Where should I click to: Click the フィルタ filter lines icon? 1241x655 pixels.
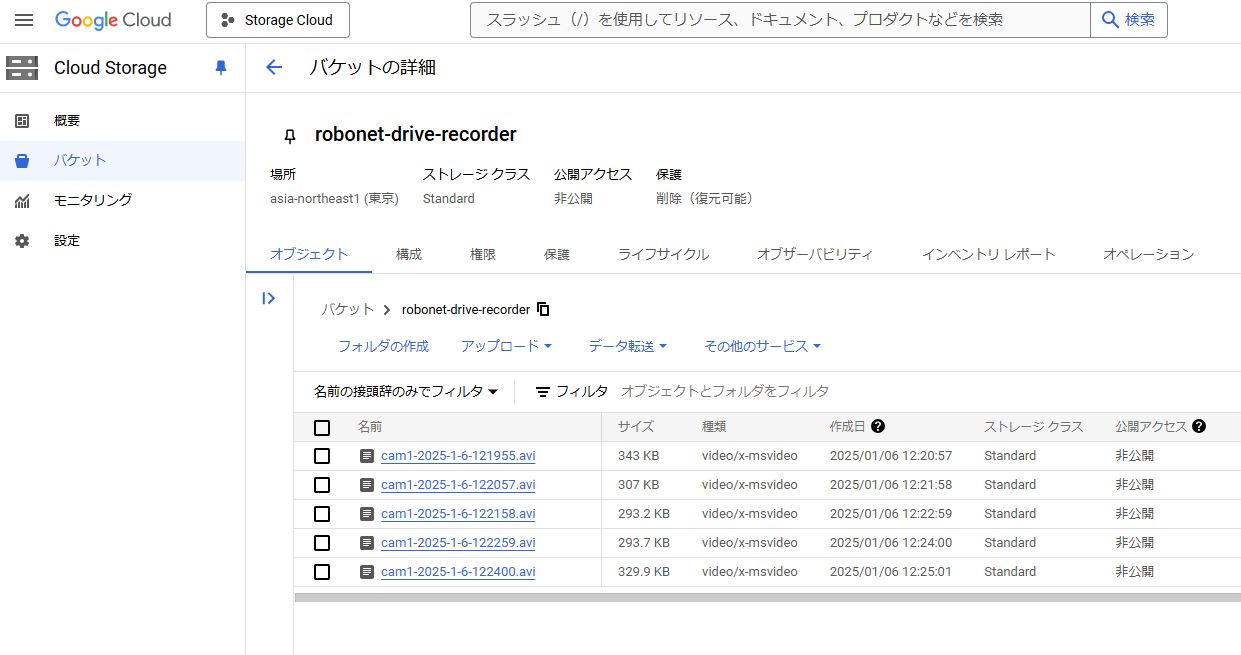(x=543, y=392)
